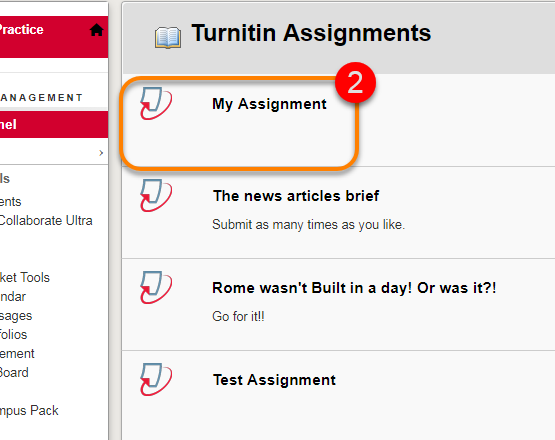Select the Campus Pack sidebar item
This screenshot has width=555, height=440.
29,411
